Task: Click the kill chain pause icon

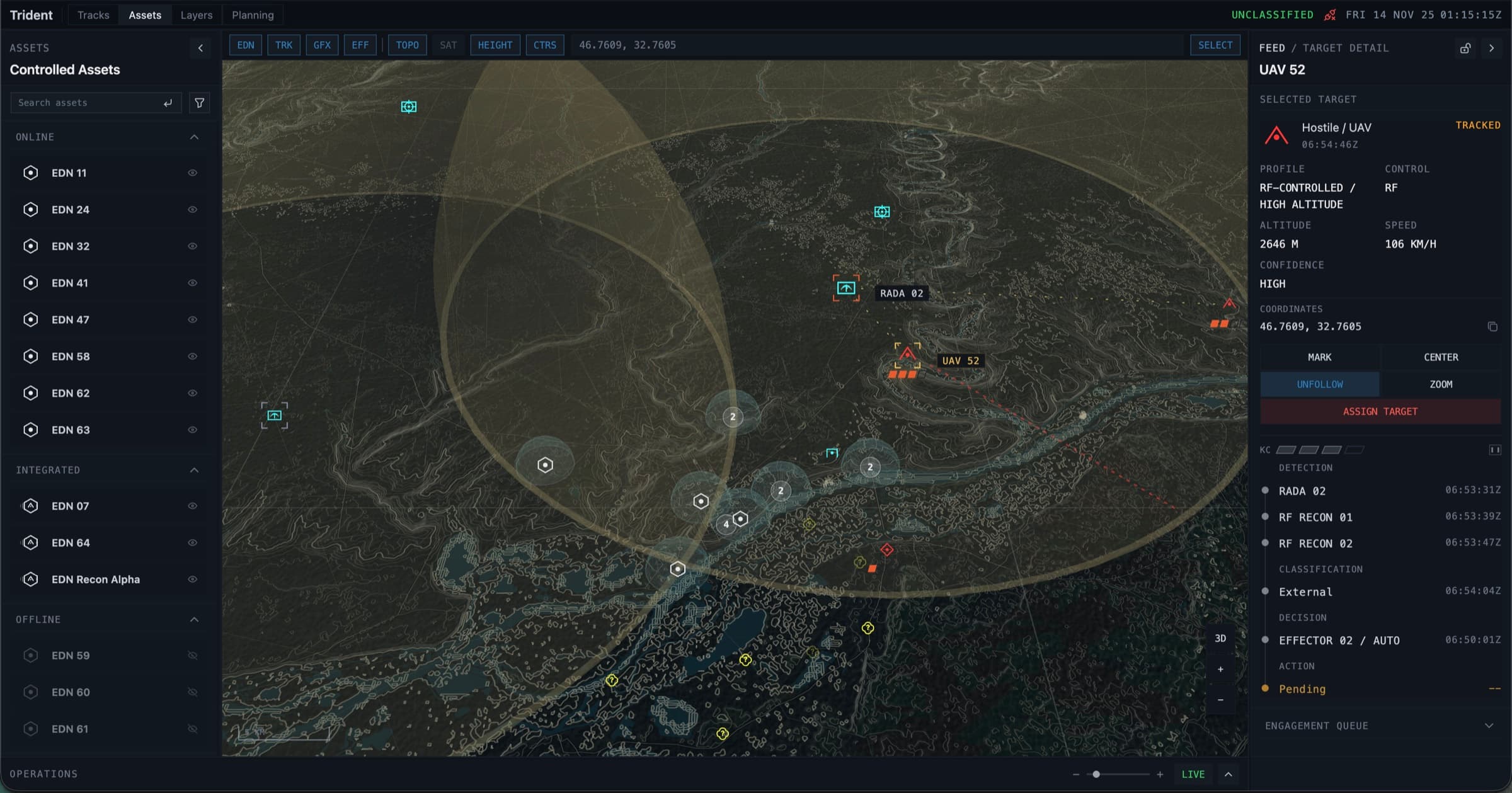Action: [1494, 450]
